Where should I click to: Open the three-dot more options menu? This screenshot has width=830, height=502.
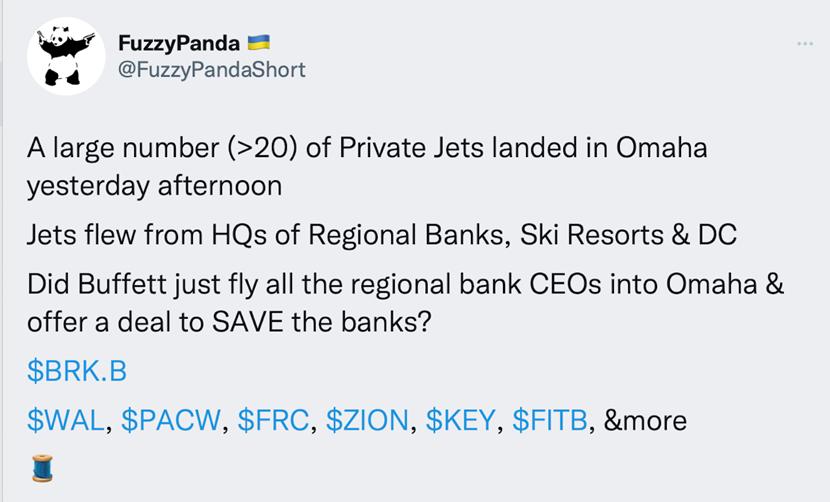pyautogui.click(x=806, y=44)
